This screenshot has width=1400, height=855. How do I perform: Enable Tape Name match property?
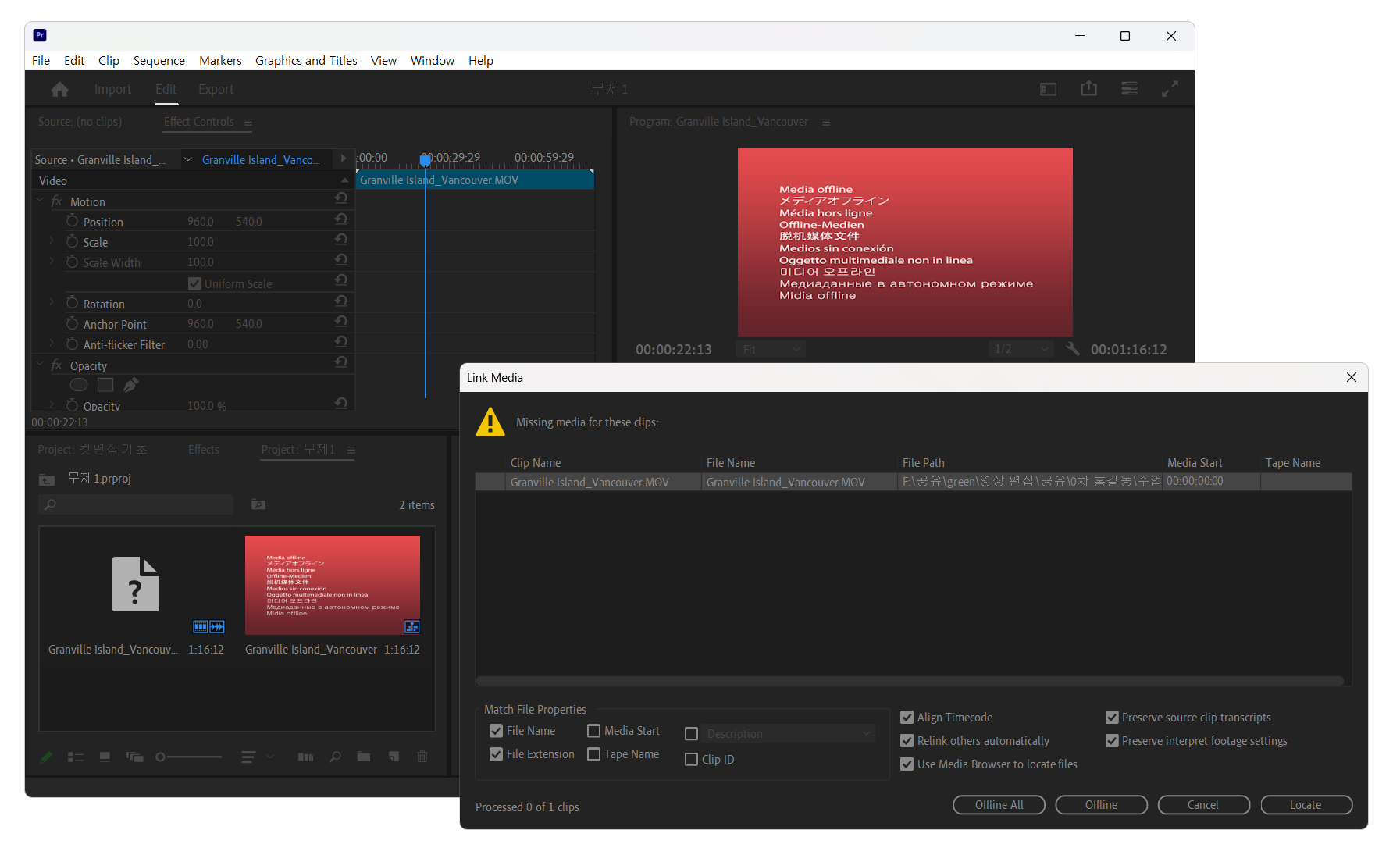point(593,754)
